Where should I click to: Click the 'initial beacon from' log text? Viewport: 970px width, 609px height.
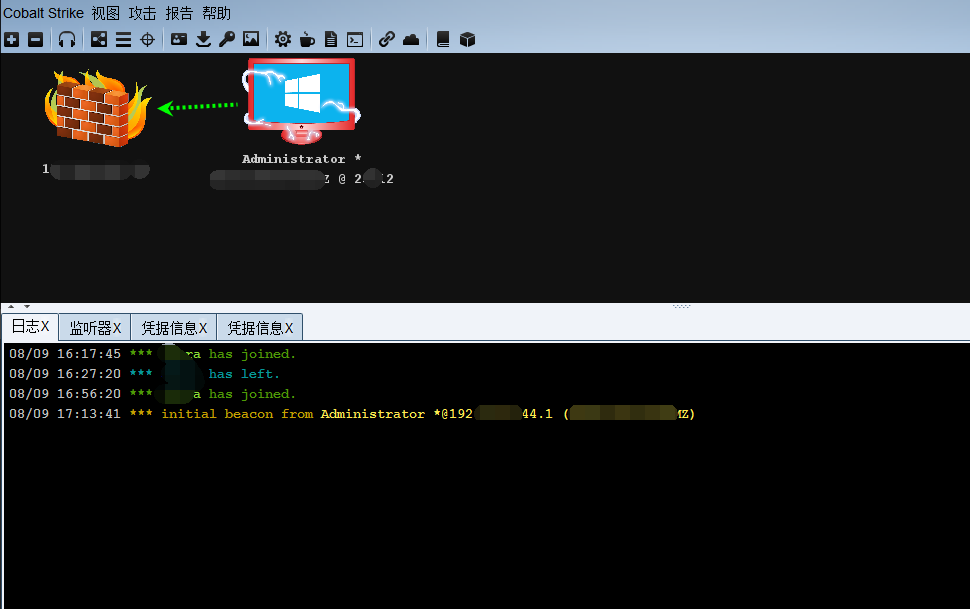click(238, 413)
